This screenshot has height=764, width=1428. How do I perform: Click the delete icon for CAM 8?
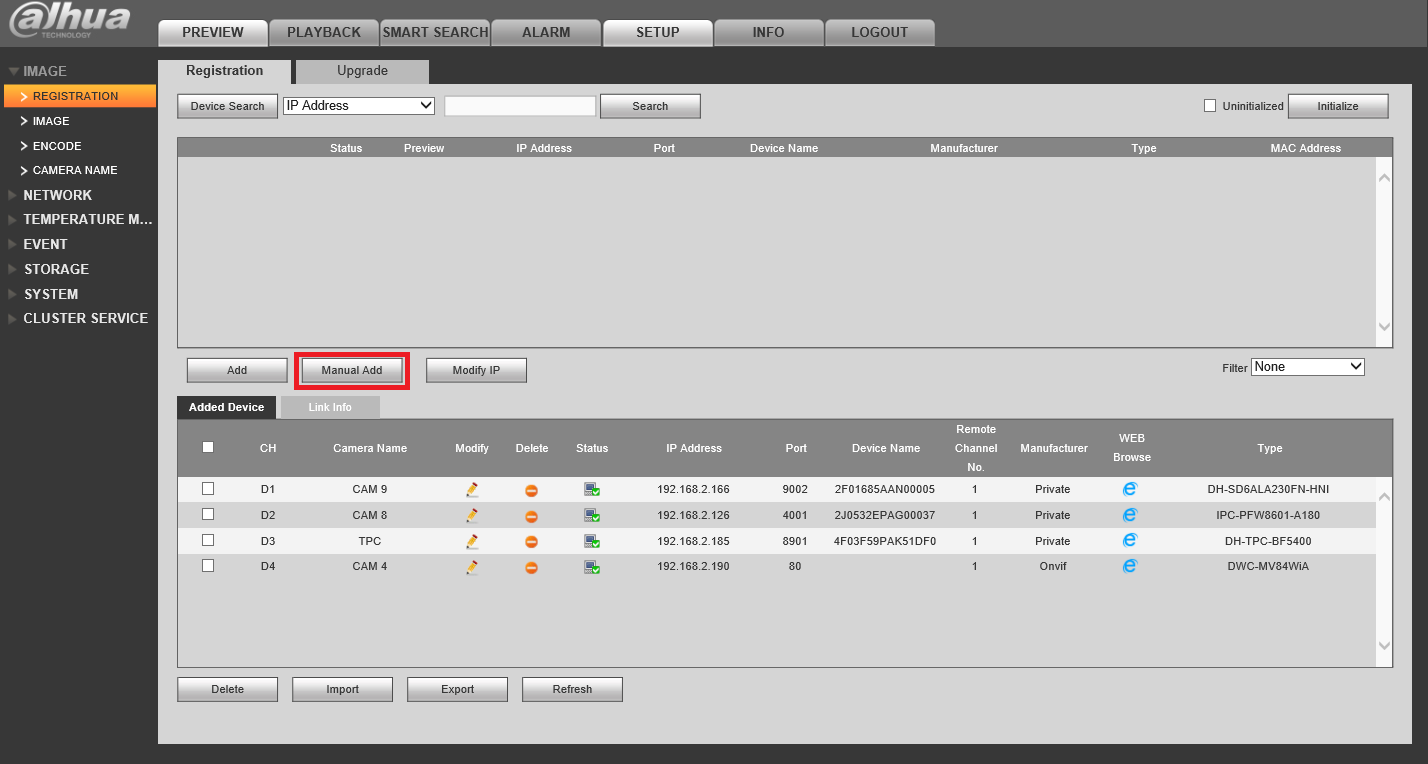pos(532,516)
